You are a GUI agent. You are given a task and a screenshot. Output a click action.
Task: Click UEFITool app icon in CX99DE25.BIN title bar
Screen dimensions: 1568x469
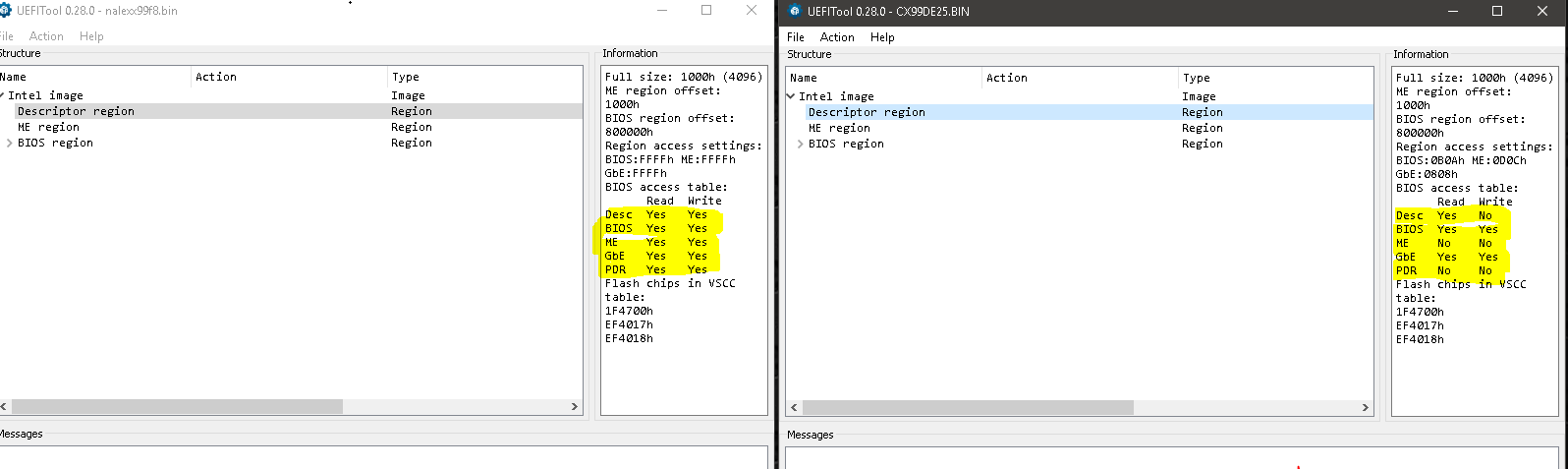(796, 12)
